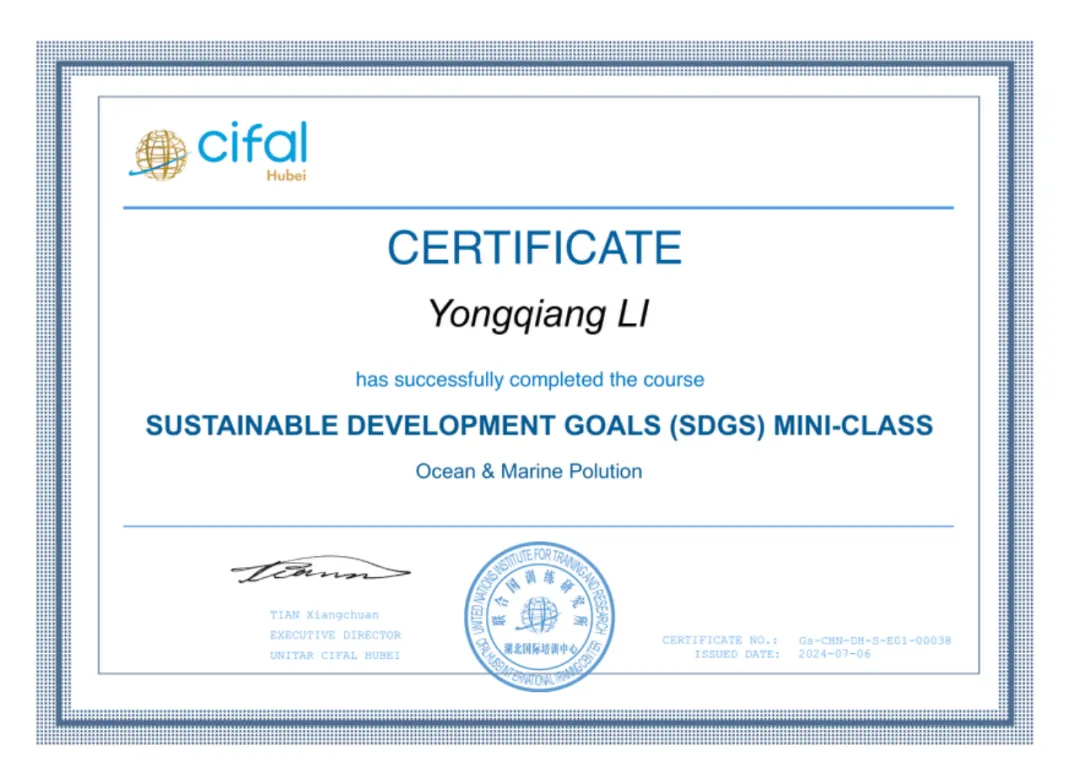Click the round blue UNITAR seal stamp

[x=537, y=615]
